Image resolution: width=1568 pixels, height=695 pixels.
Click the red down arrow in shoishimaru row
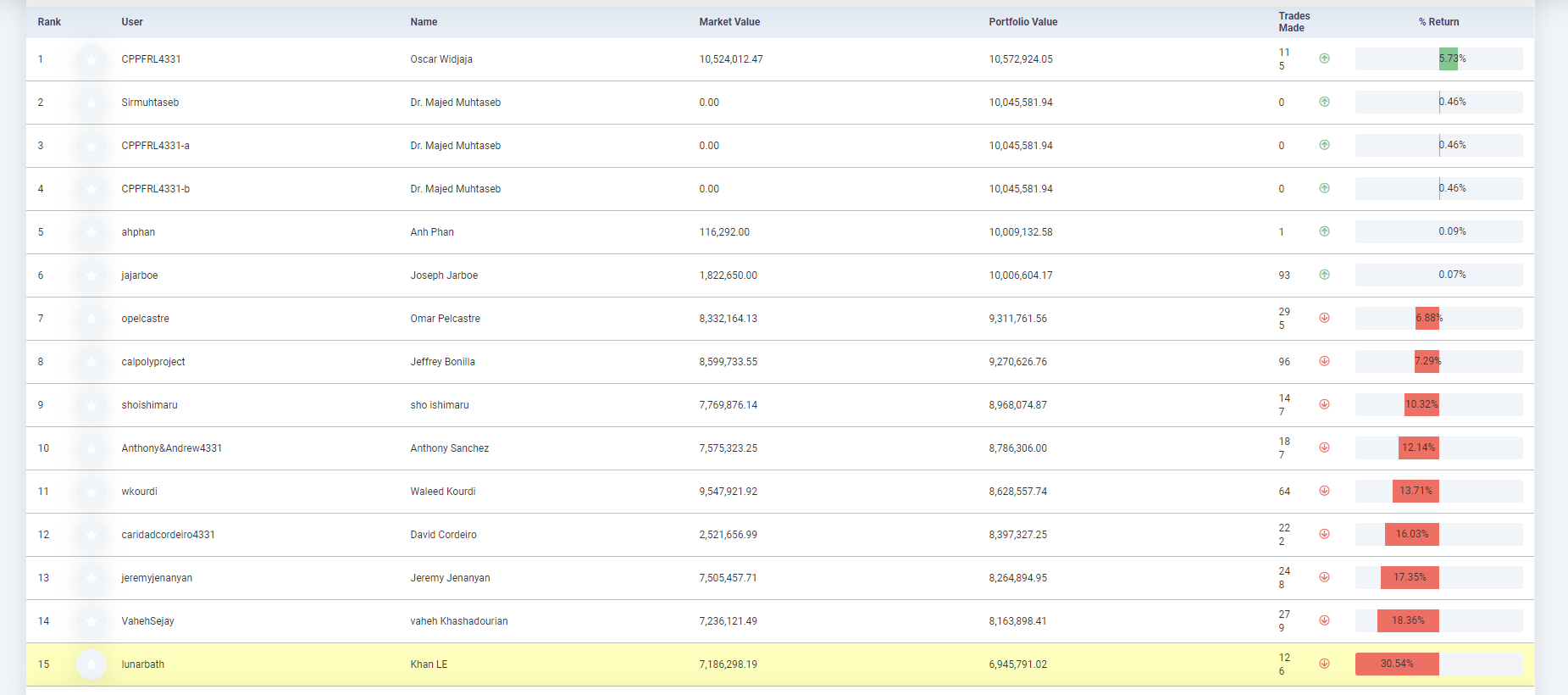[x=1324, y=404]
